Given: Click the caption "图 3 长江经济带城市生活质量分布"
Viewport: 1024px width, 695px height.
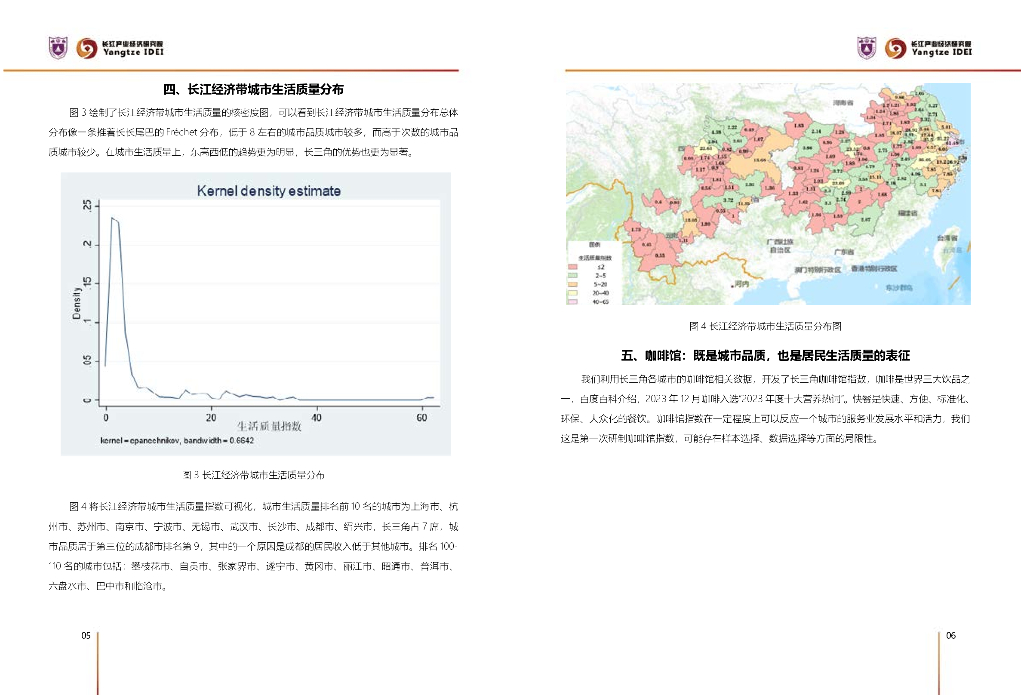Looking at the screenshot, I should (253, 475).
